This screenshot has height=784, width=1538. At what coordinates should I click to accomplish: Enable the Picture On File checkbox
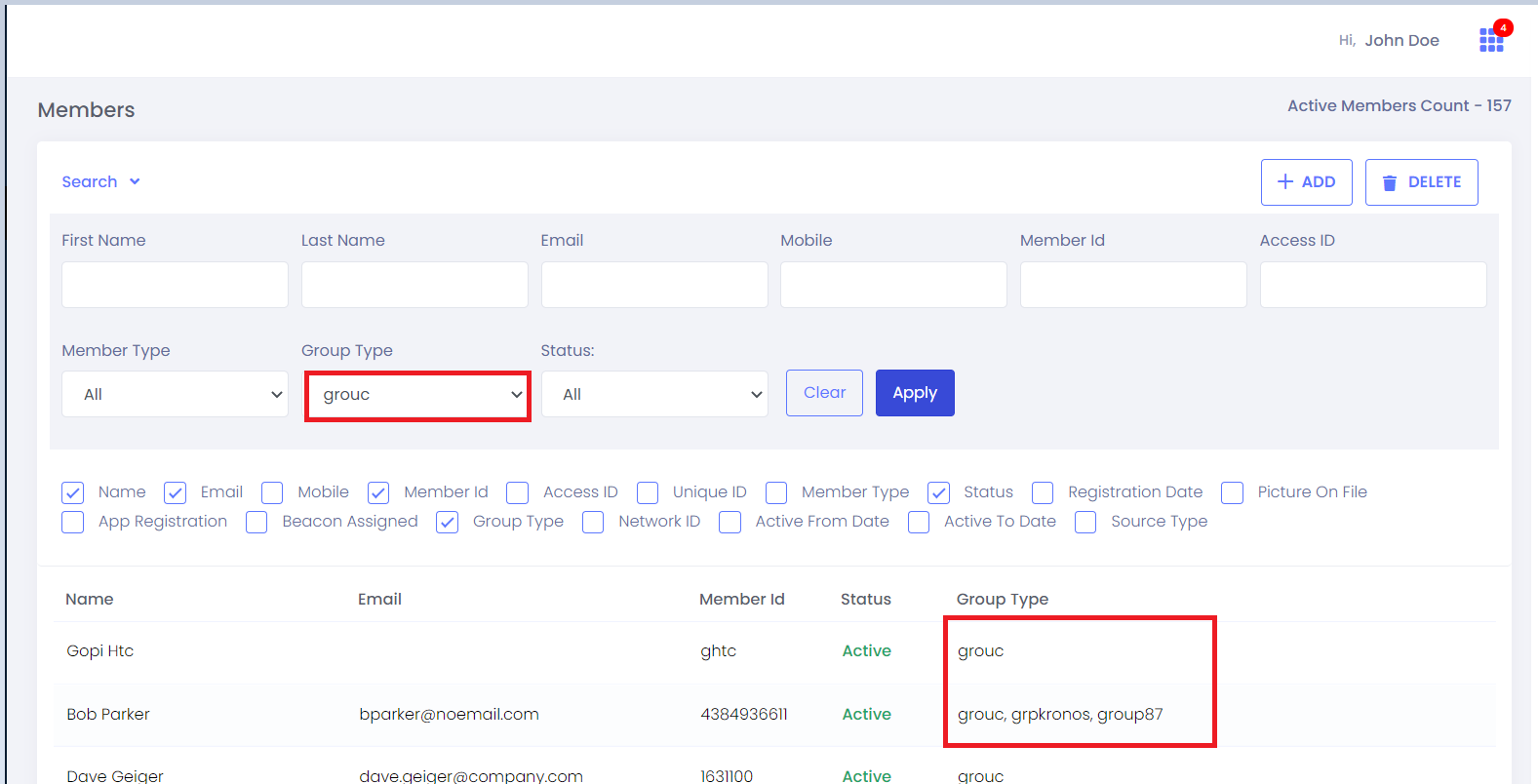coord(1233,492)
